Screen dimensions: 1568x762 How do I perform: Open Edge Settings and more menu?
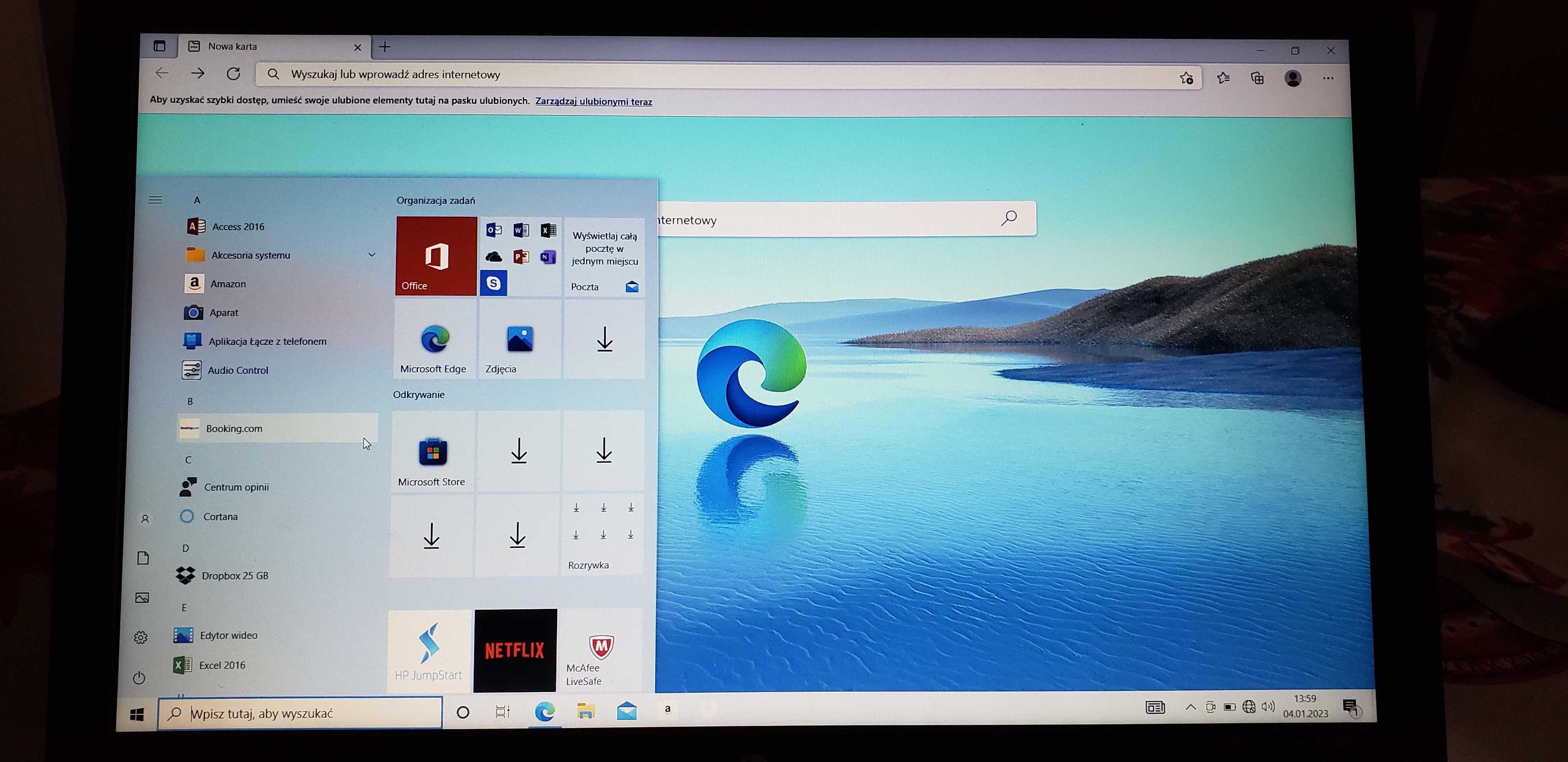coord(1328,78)
